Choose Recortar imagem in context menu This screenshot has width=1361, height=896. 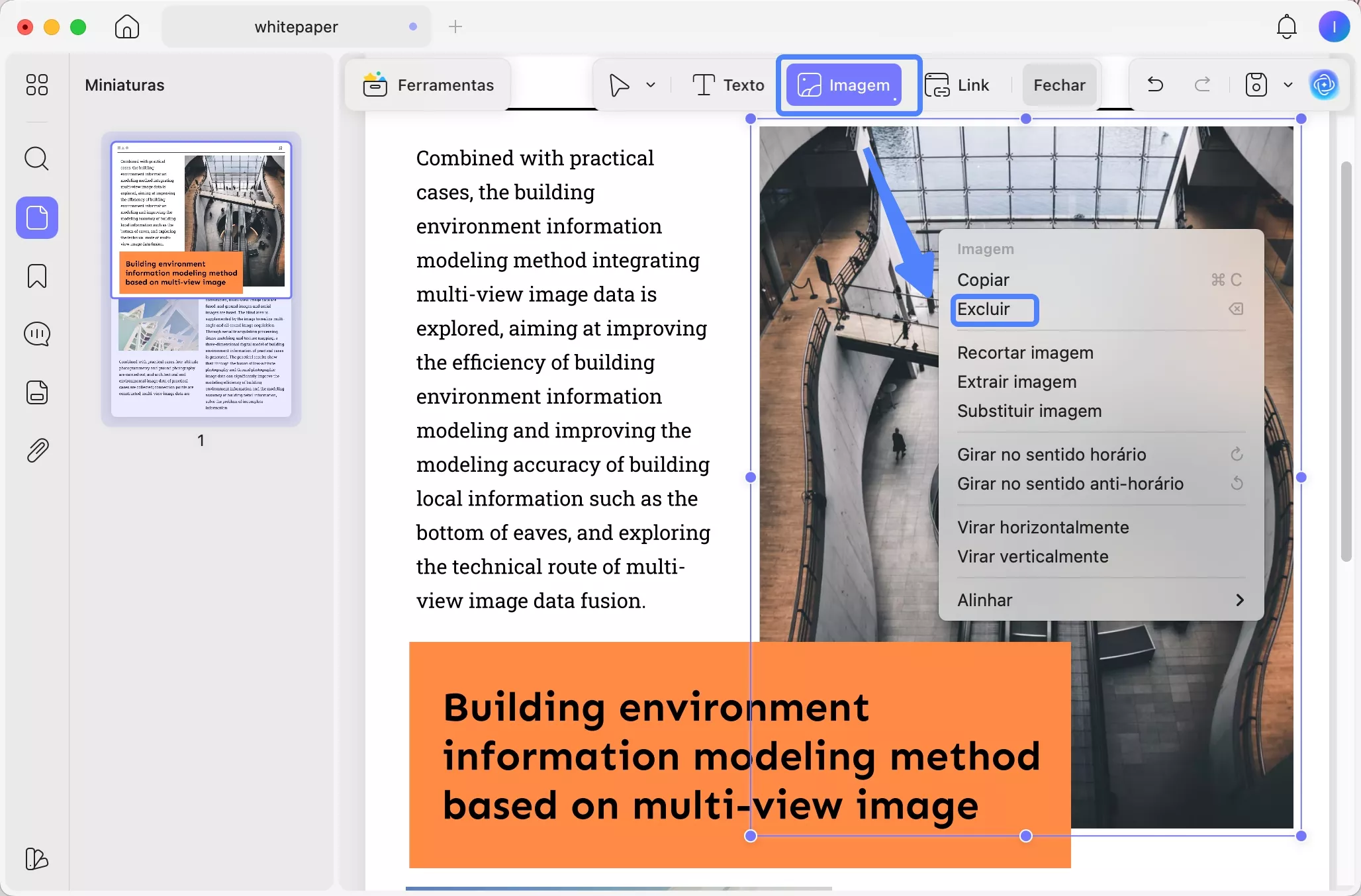tap(1025, 353)
